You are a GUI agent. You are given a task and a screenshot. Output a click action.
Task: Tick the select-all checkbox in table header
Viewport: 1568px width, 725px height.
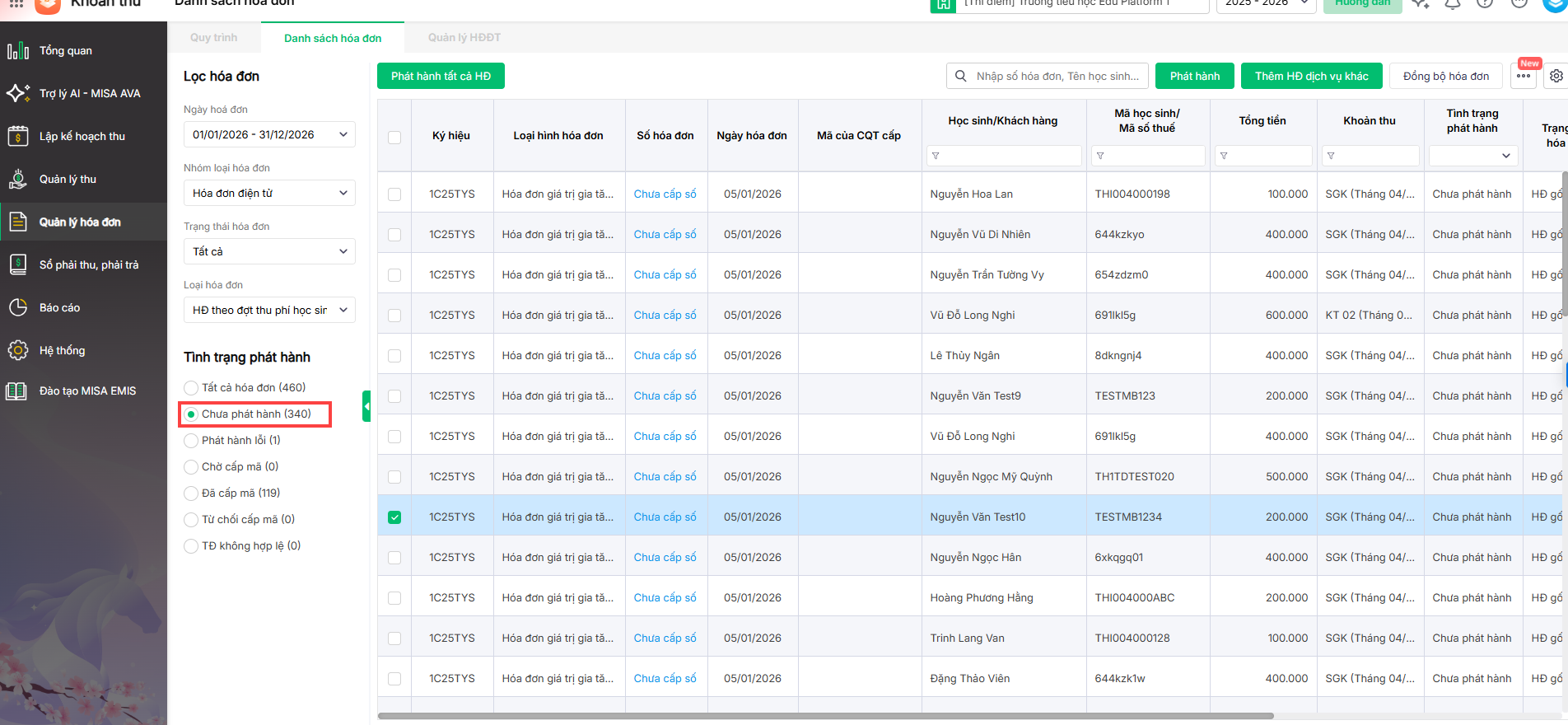(394, 137)
